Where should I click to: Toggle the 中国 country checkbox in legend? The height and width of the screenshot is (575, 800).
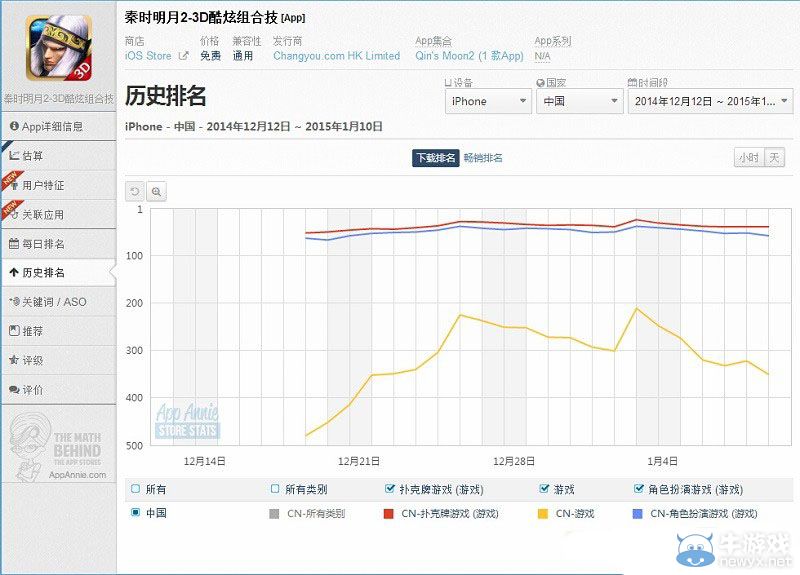(x=135, y=512)
